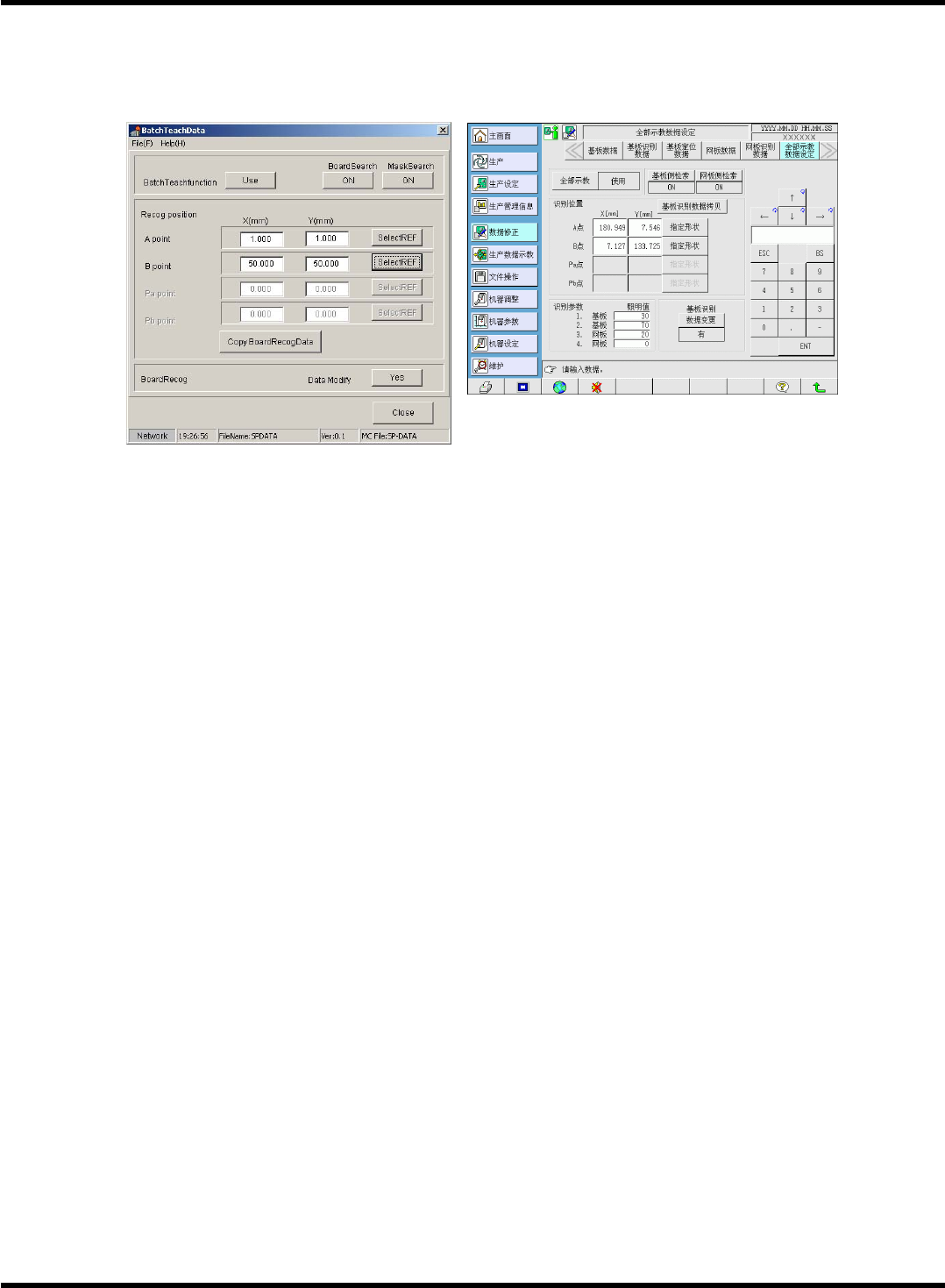This screenshot has width=945, height=1288.
Task: Click the up arrow on keypad
Action: pos(792,197)
